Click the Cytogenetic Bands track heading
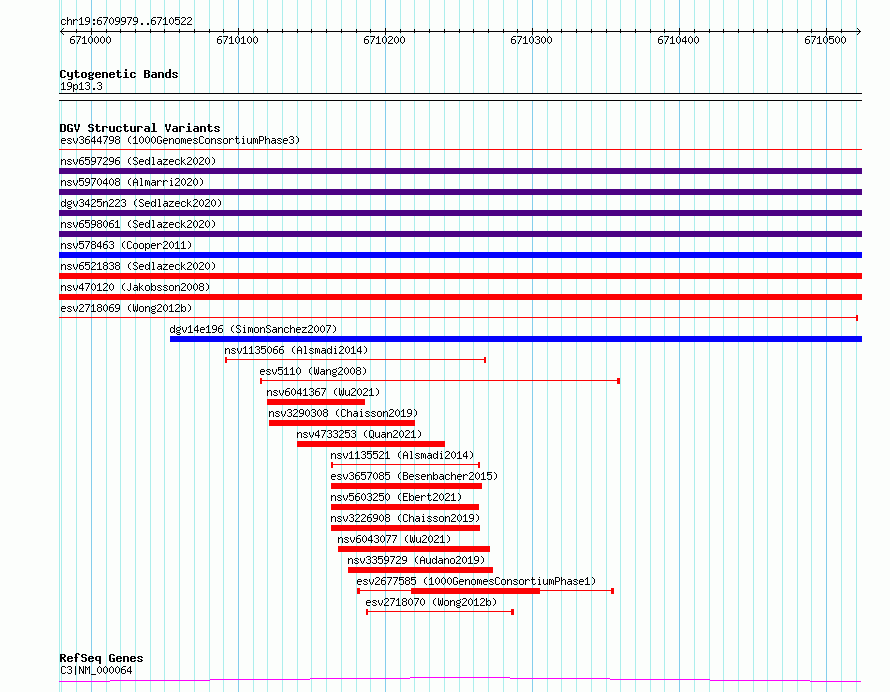Screen dimensions: 890x692 point(119,74)
